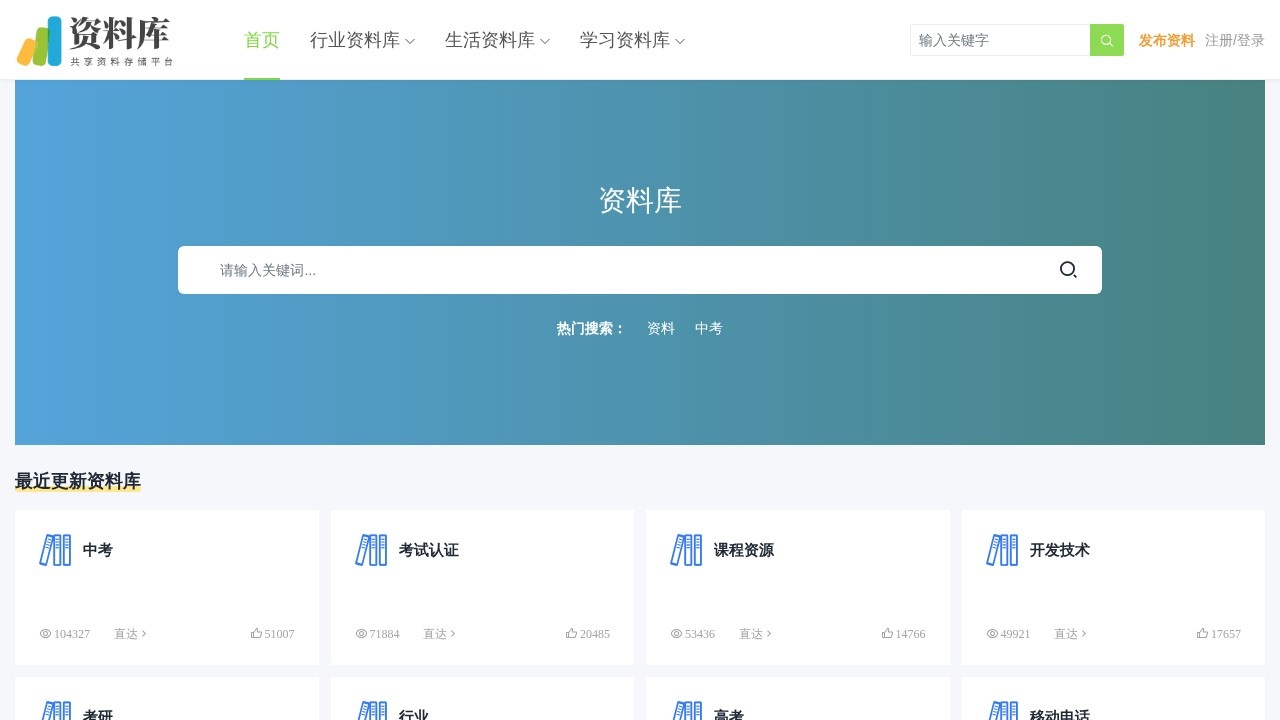Viewport: 1280px width, 720px height.
Task: Select the hot search term 中考
Action: [x=708, y=328]
